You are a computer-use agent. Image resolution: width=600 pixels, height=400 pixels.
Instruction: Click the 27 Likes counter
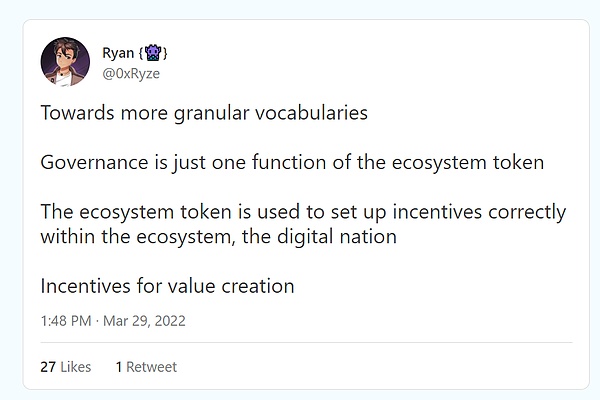(65, 367)
